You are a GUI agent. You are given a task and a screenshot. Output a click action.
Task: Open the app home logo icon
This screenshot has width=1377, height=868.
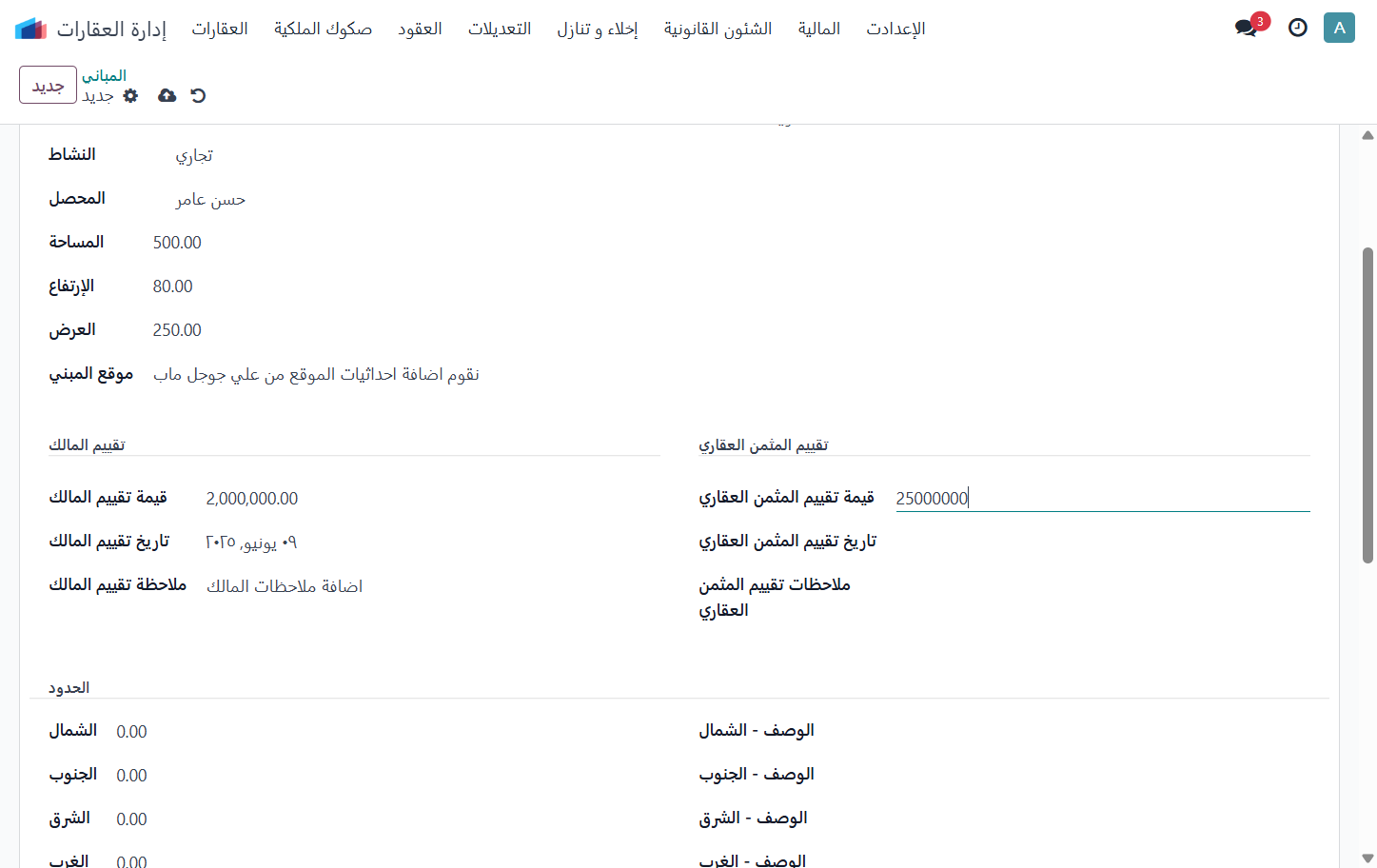[x=30, y=29]
